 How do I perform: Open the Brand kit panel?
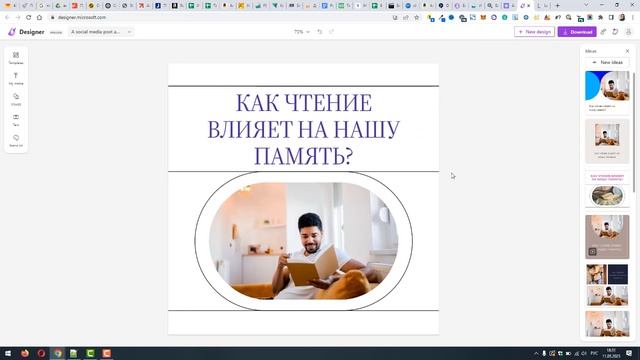pos(16,141)
